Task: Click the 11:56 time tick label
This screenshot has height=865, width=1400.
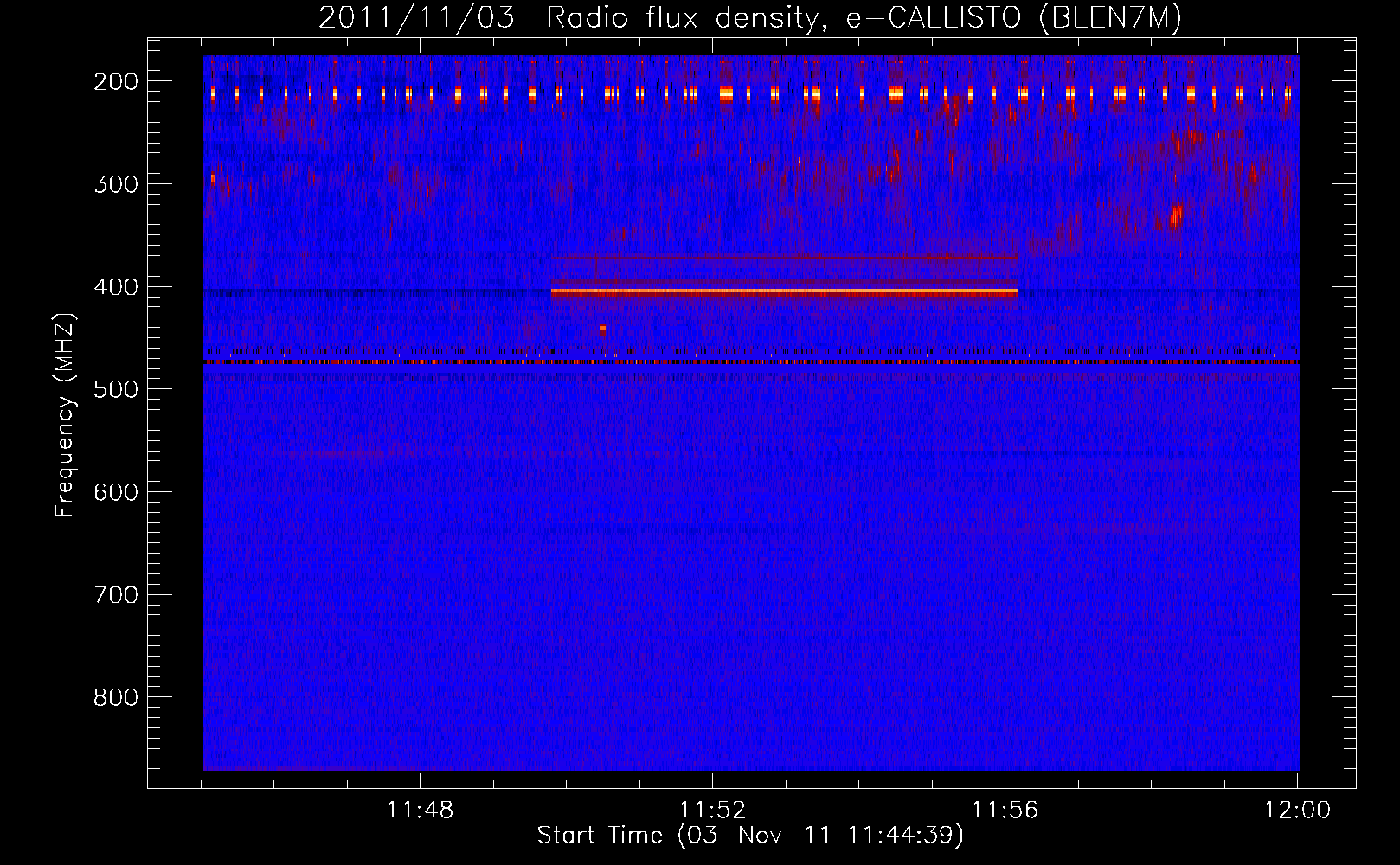Action: (1005, 811)
